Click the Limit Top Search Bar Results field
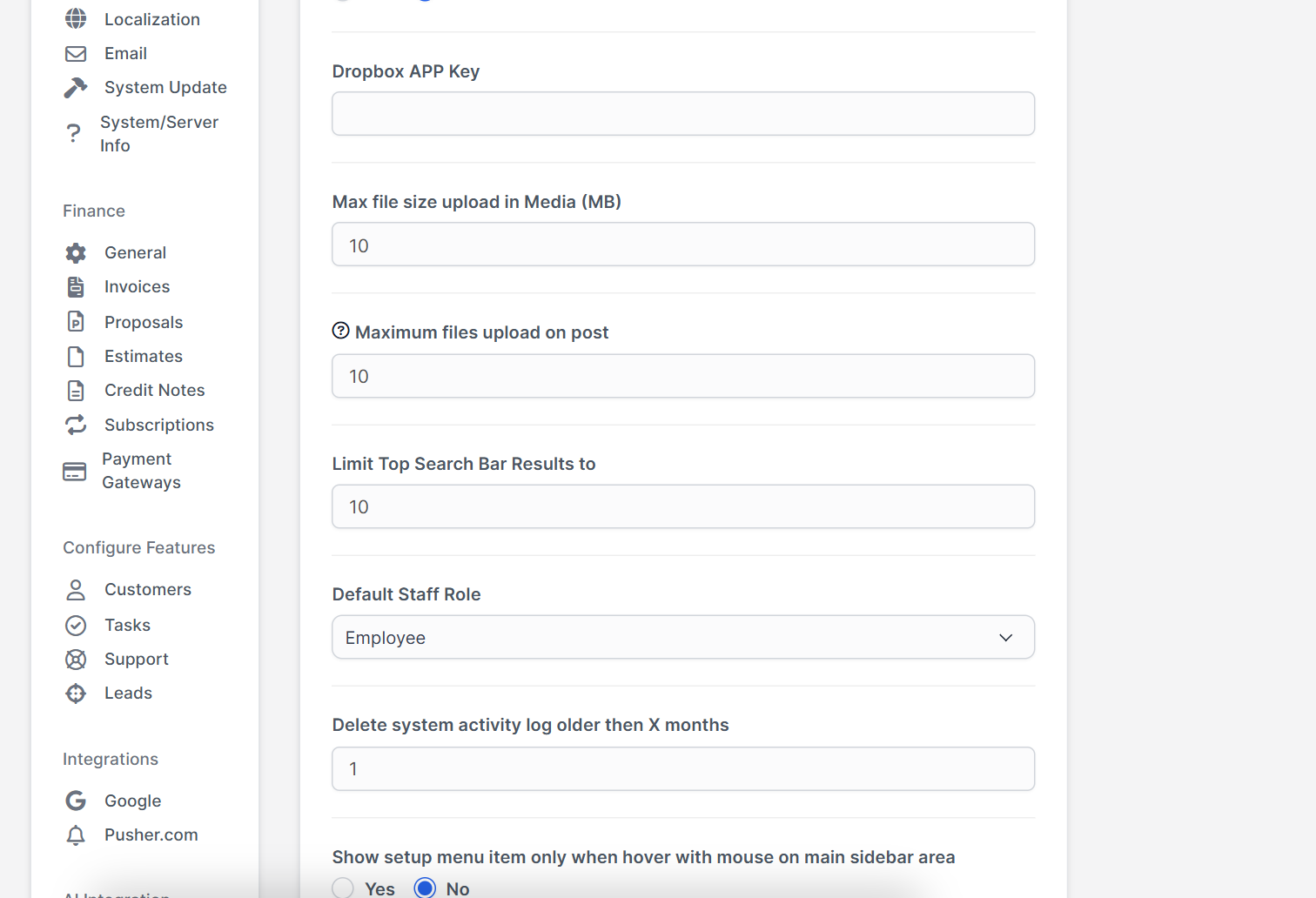The image size is (1316, 898). coord(683,506)
